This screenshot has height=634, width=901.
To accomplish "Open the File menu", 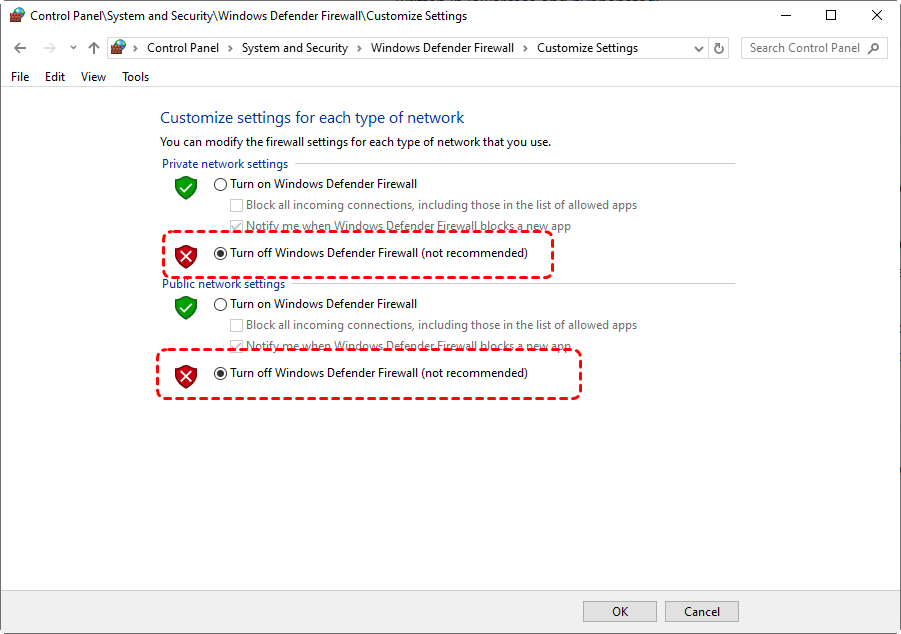I will point(20,77).
